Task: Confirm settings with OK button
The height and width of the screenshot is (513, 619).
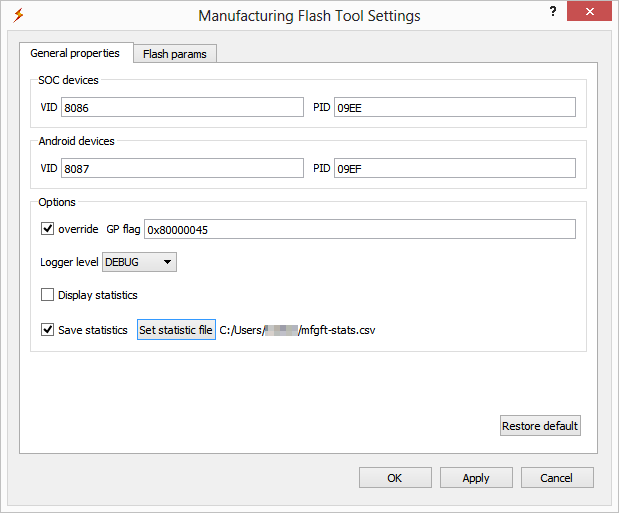Action: 395,478
